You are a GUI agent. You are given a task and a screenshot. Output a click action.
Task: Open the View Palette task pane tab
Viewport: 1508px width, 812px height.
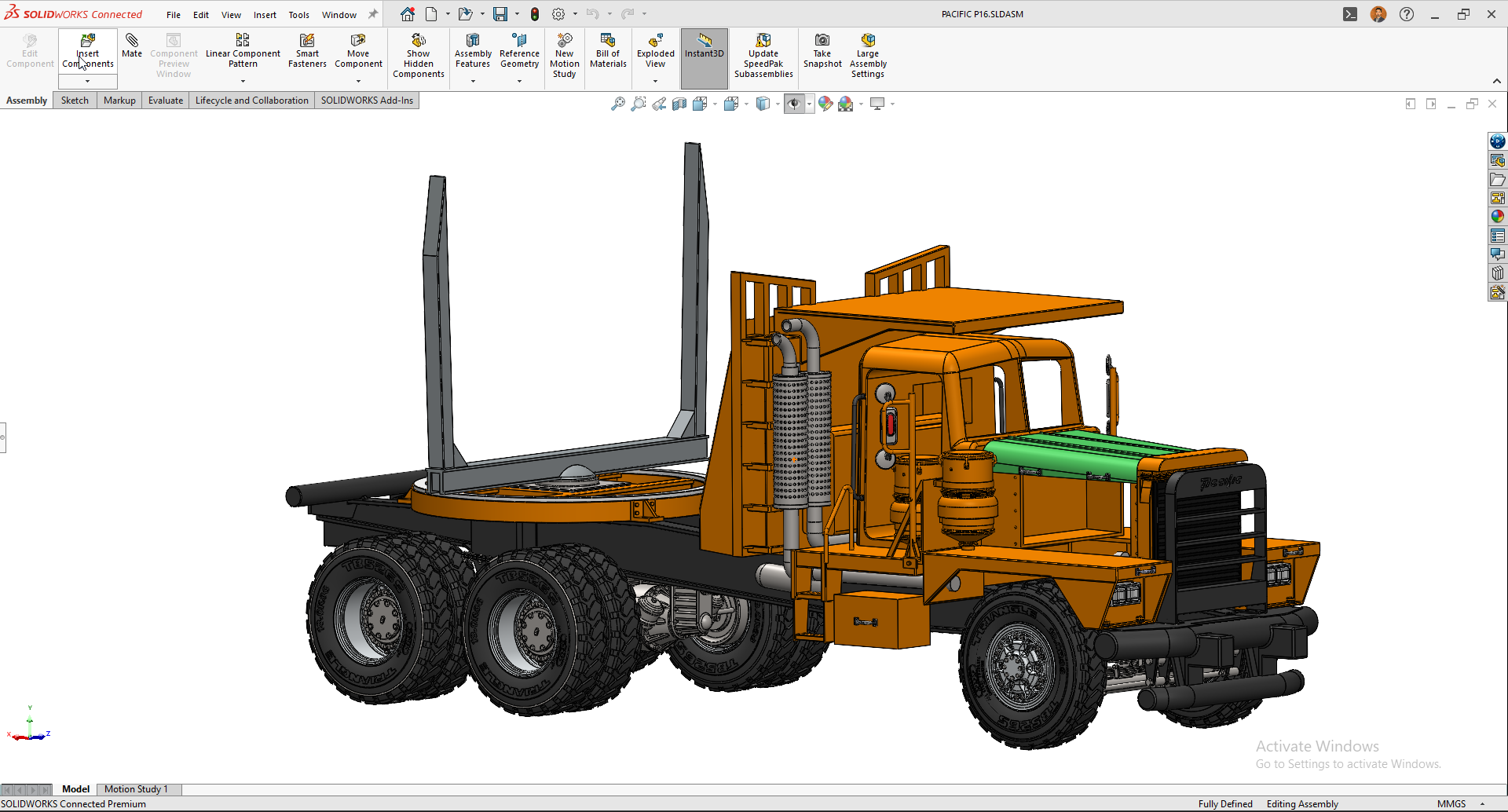[1498, 198]
